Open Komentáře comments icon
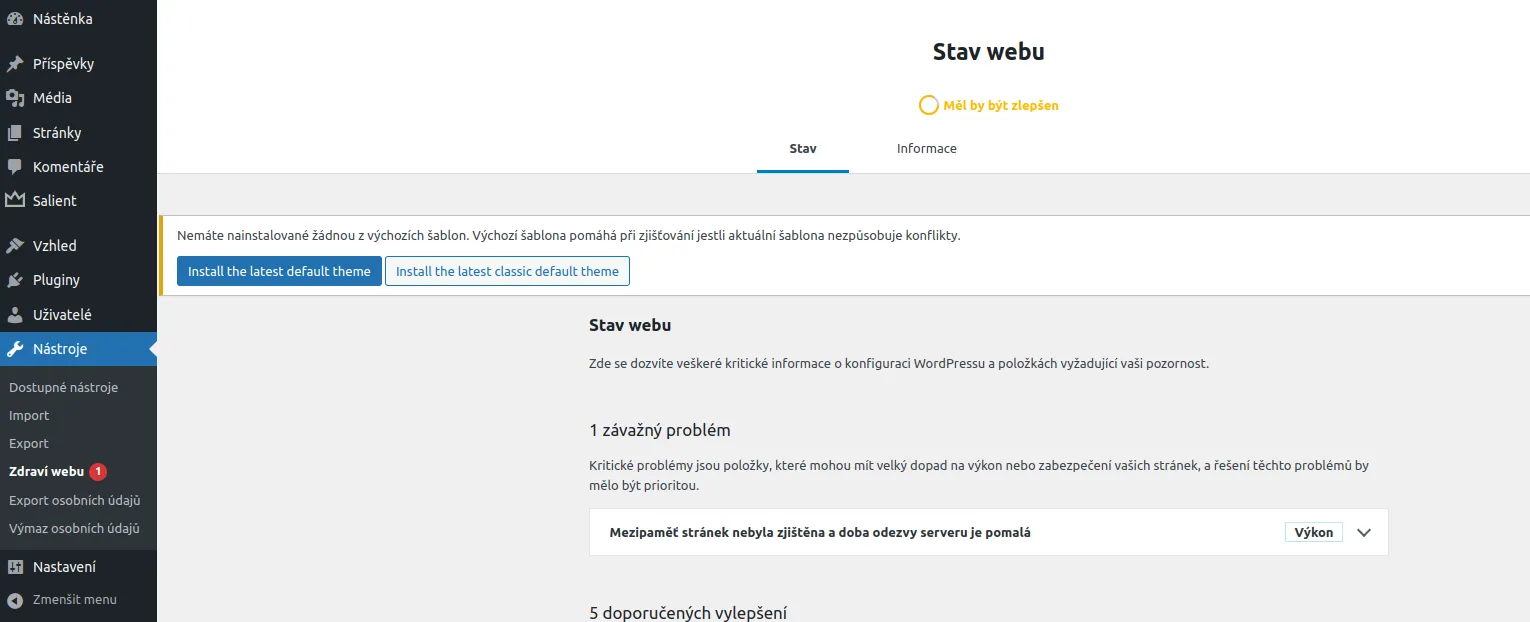The width and height of the screenshot is (1530, 622). pyautogui.click(x=14, y=166)
